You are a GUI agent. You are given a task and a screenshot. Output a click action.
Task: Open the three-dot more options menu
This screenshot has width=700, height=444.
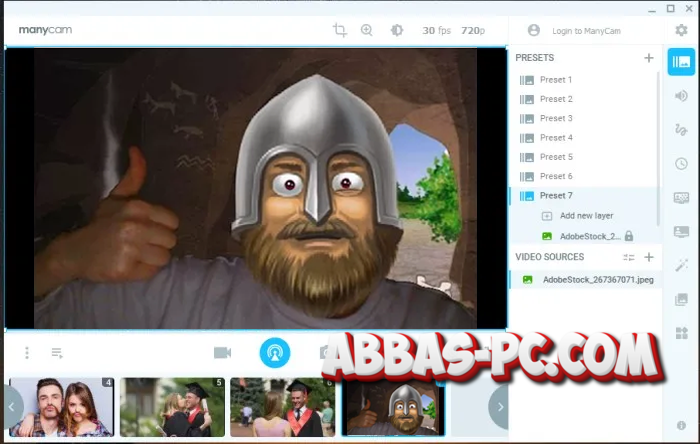pos(27,353)
